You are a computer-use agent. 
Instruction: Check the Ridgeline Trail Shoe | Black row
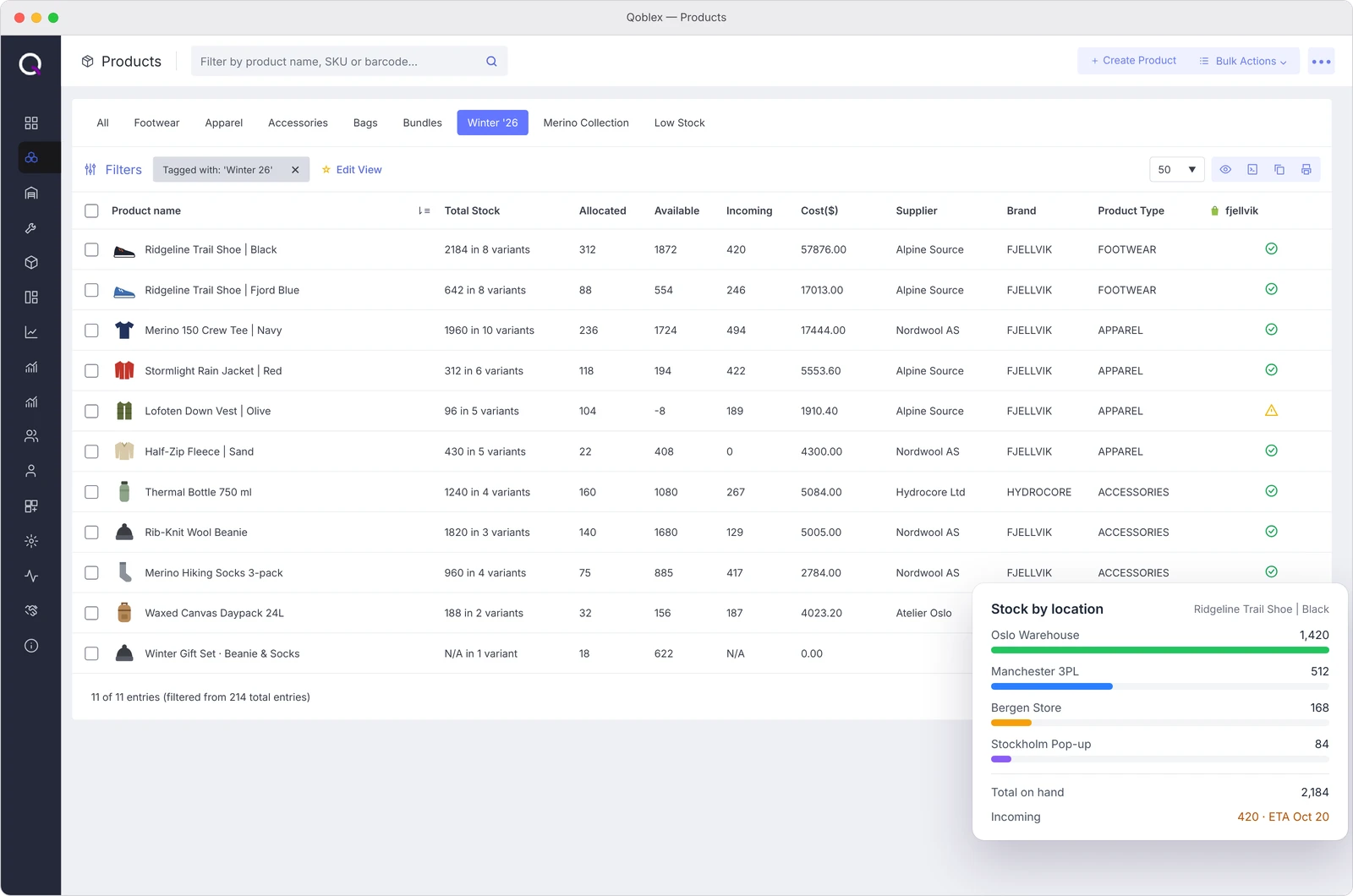coord(91,249)
